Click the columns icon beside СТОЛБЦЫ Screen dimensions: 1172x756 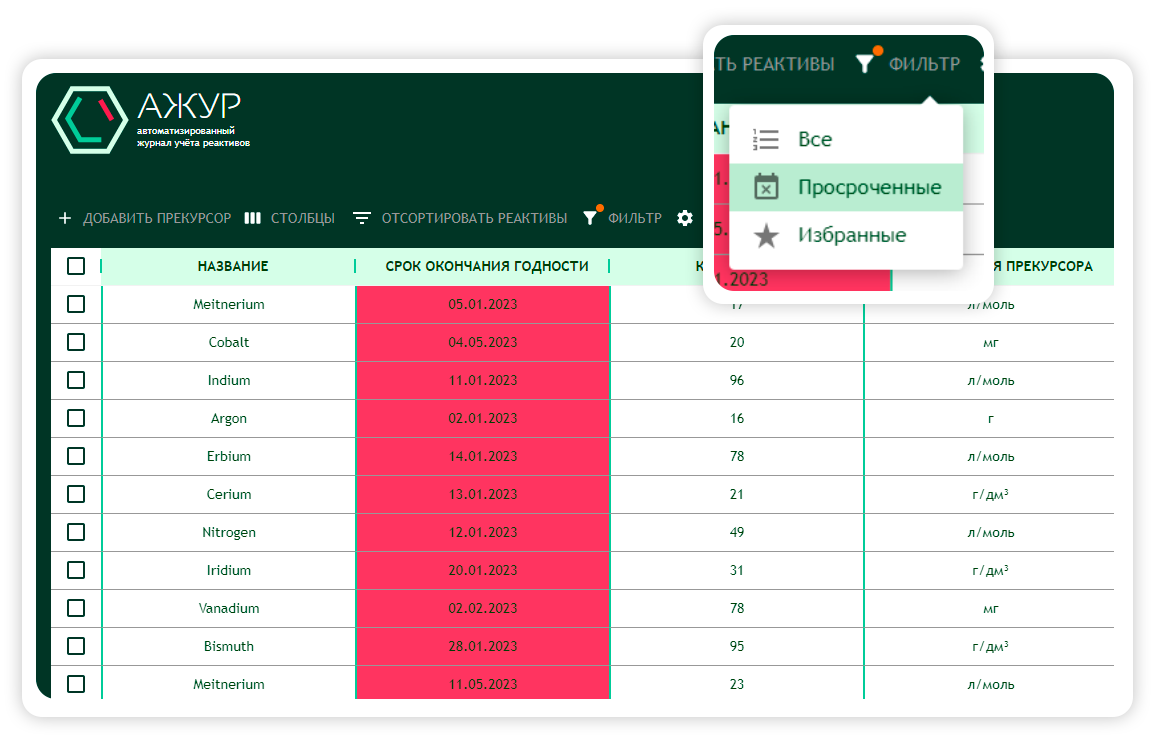tap(253, 218)
